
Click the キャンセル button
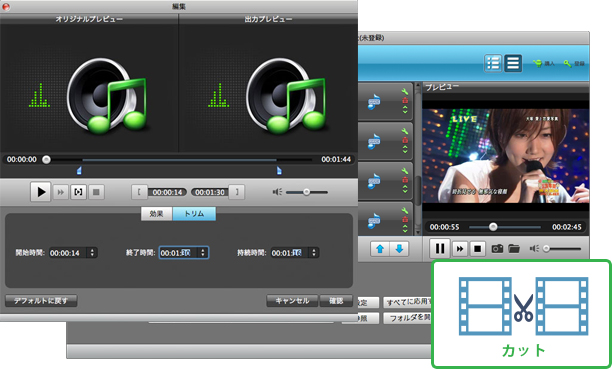pos(292,301)
